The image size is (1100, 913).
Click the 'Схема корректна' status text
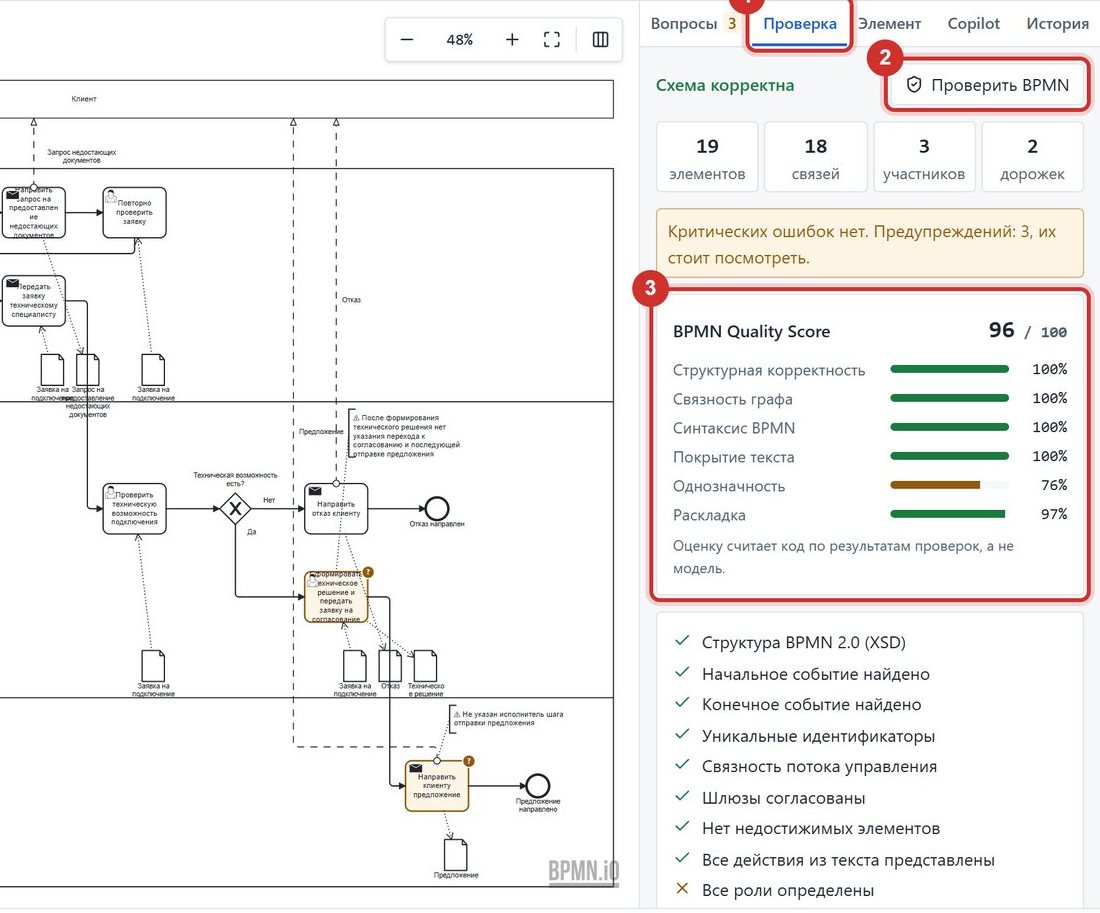point(725,86)
